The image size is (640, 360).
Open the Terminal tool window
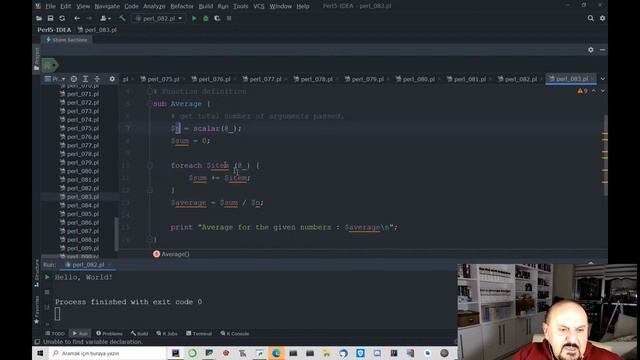pyautogui.click(x=199, y=333)
